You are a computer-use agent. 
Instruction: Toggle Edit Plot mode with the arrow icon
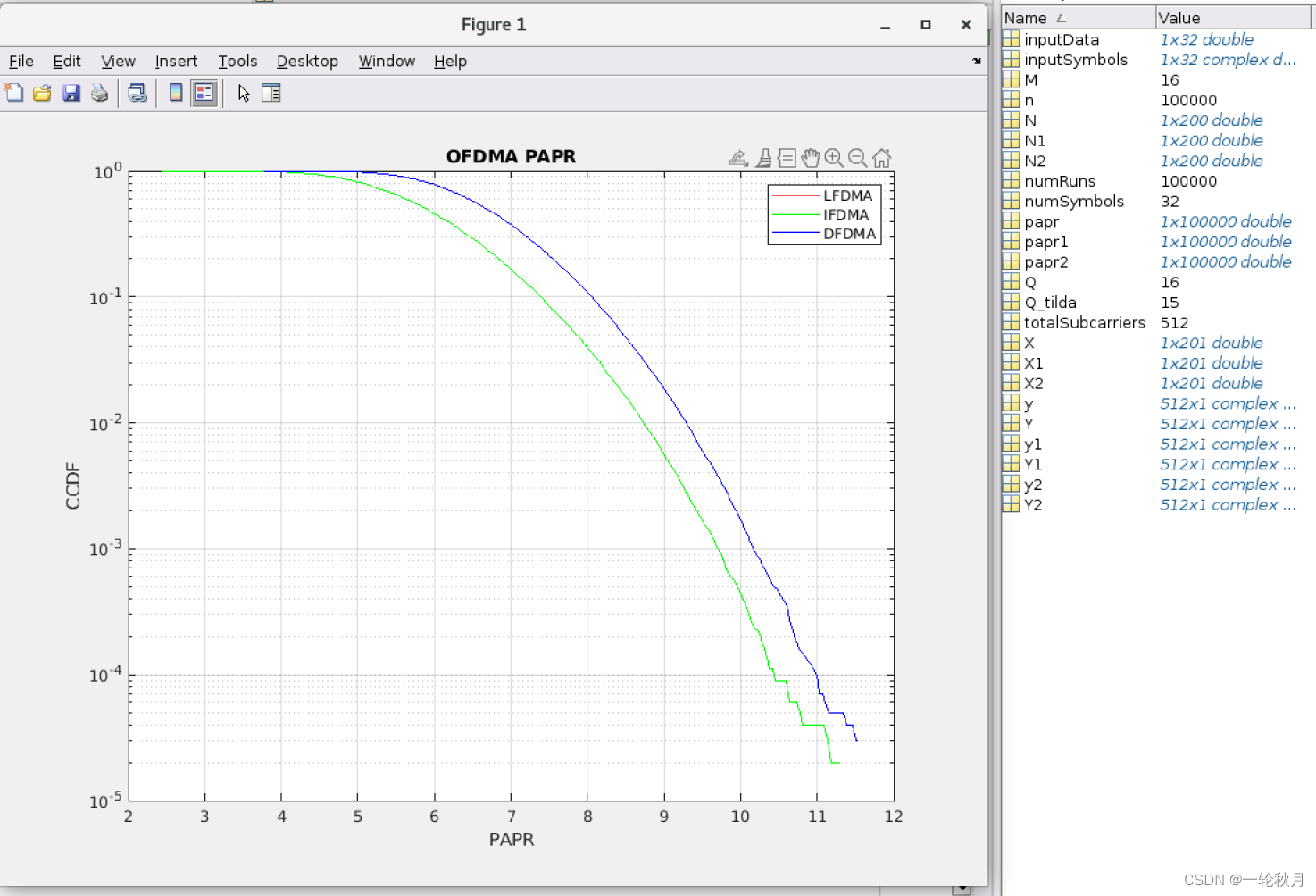click(x=243, y=93)
